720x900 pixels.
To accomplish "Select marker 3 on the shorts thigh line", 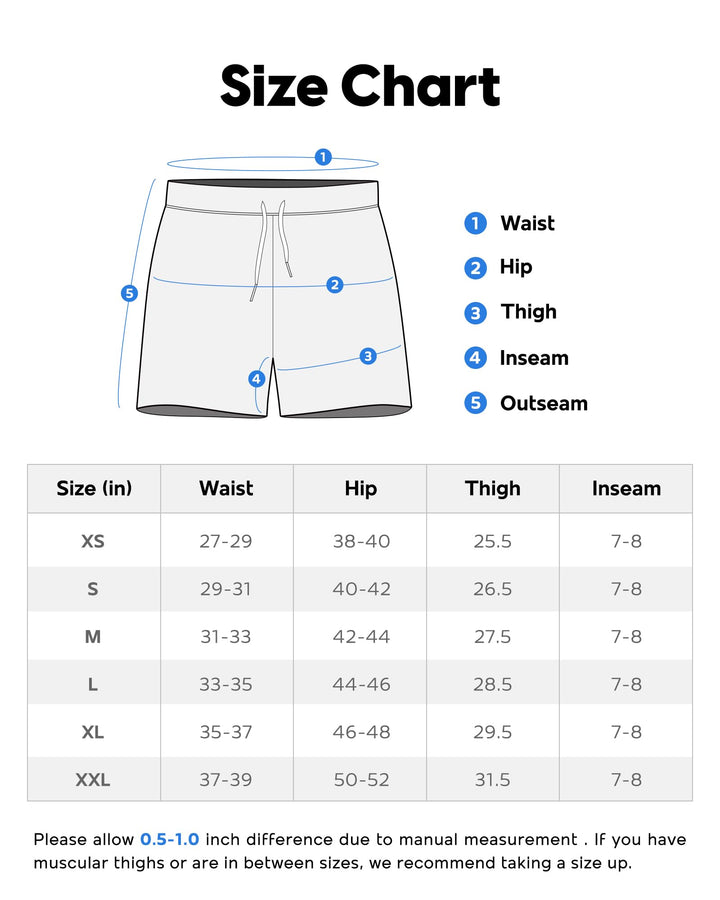I will (x=368, y=355).
